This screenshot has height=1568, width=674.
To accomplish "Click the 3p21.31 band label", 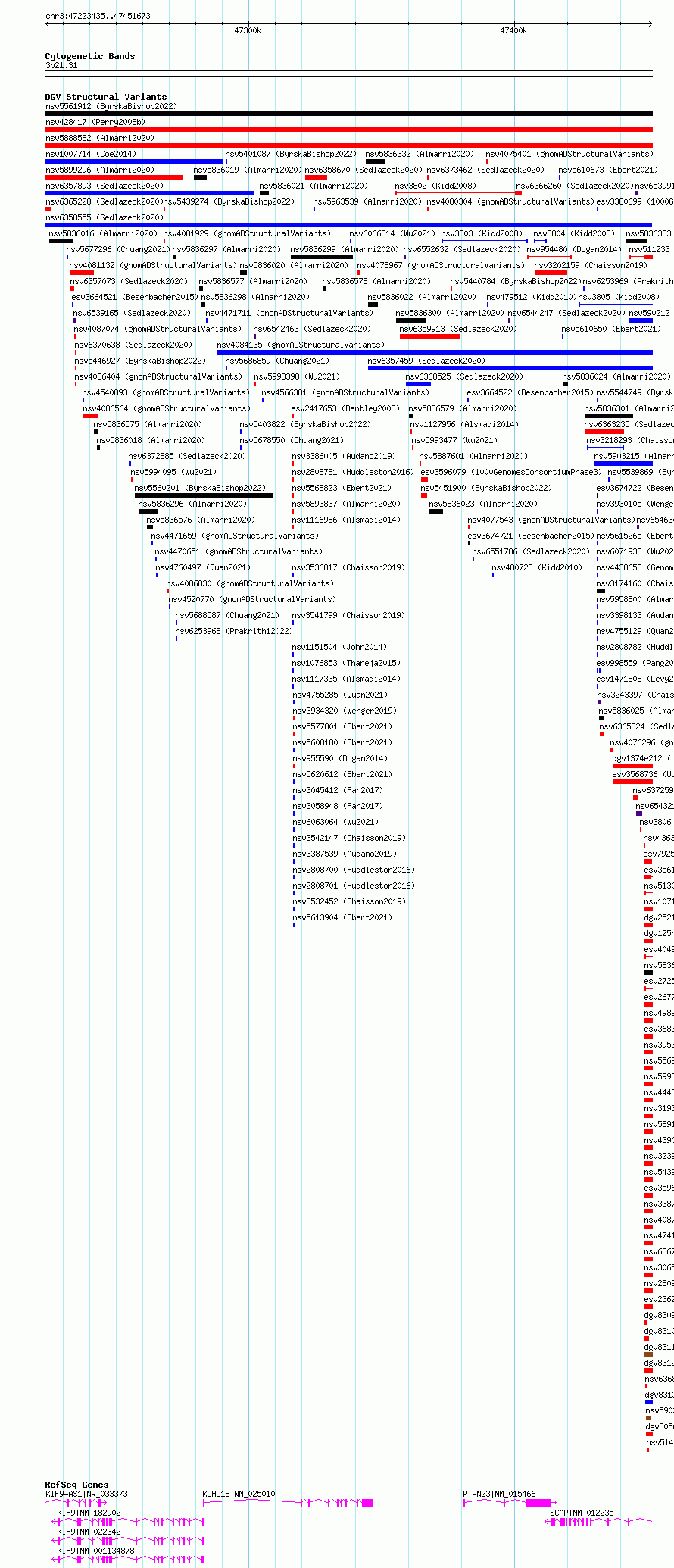I will (x=61, y=66).
